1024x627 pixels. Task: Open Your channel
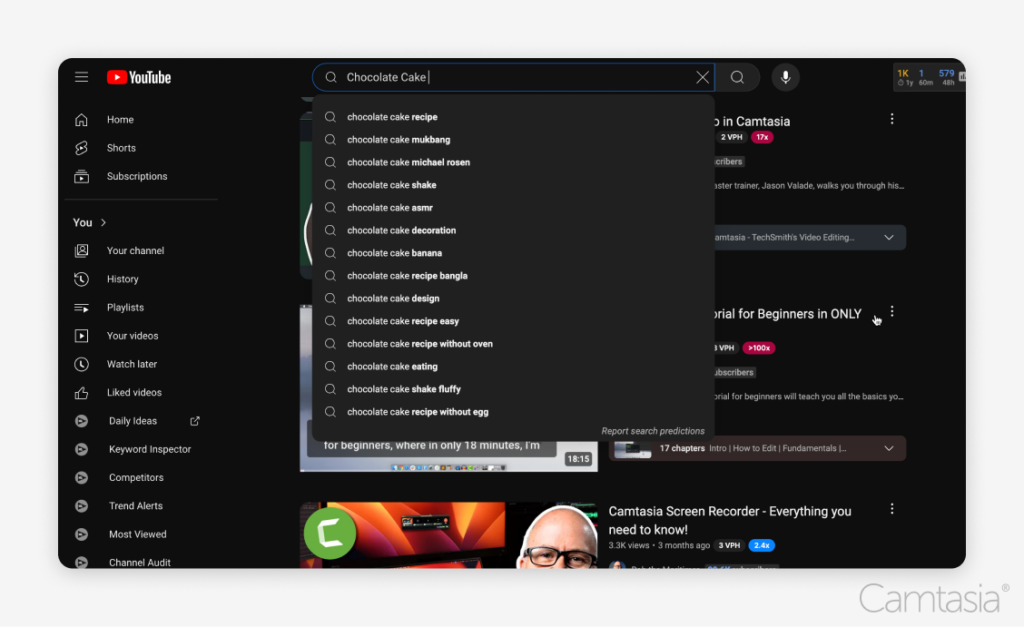(x=135, y=251)
